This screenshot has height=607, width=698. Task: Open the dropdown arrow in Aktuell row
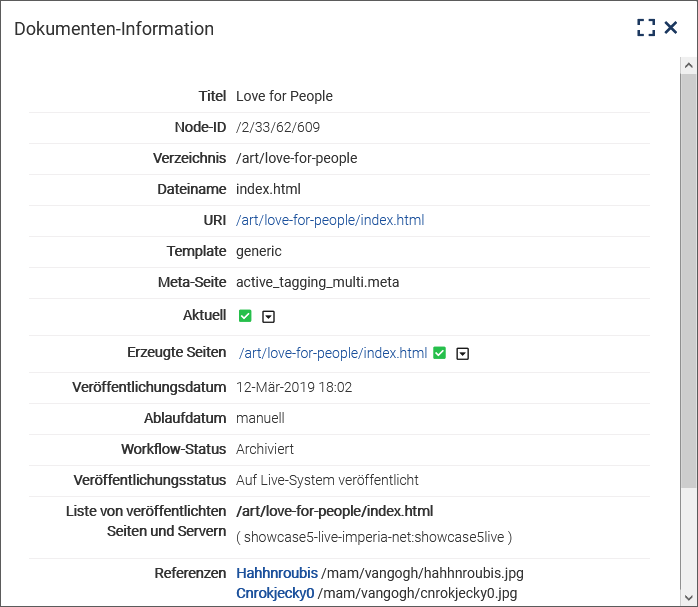point(268,316)
